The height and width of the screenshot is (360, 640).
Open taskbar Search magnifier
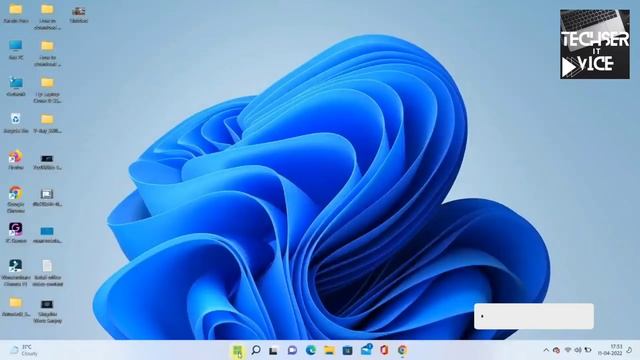tap(256, 350)
